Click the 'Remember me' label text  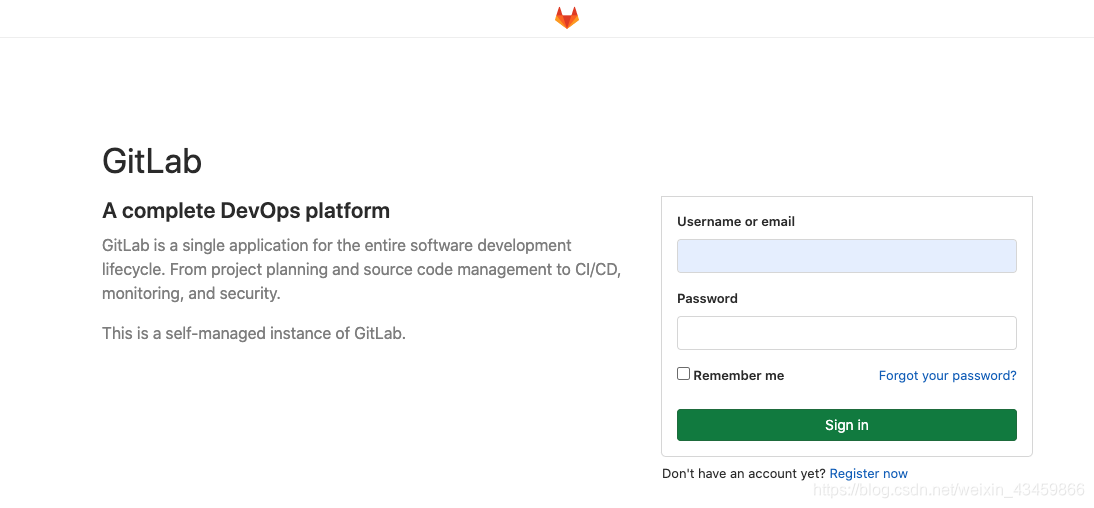pyautogui.click(x=739, y=375)
